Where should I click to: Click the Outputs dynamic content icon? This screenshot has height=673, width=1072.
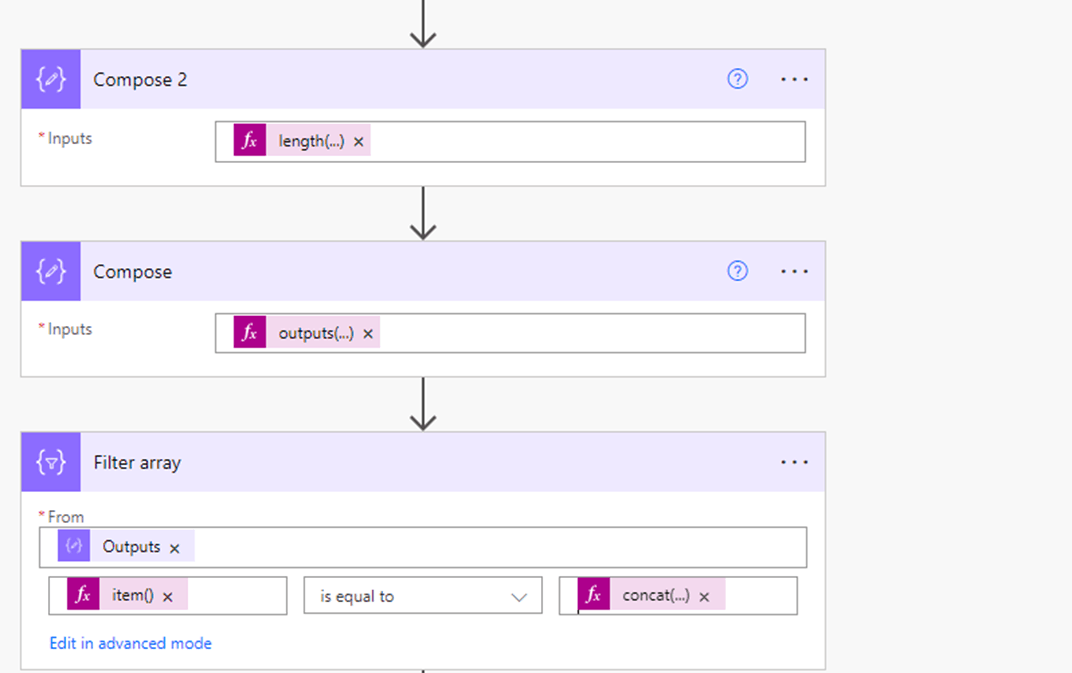point(74,546)
